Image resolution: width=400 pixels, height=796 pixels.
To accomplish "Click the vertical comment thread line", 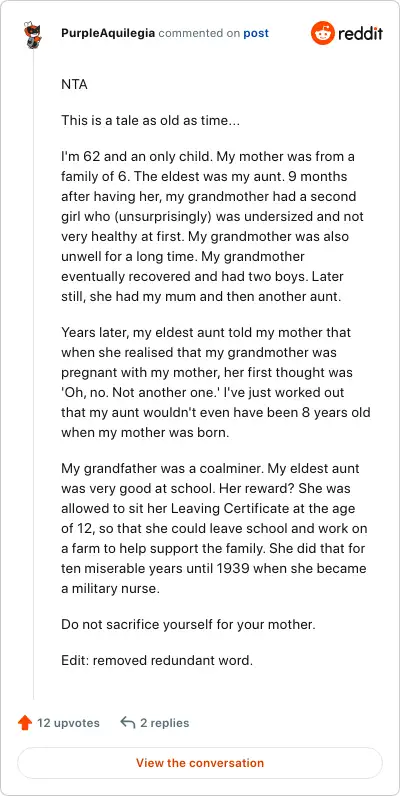I will [x=34, y=375].
